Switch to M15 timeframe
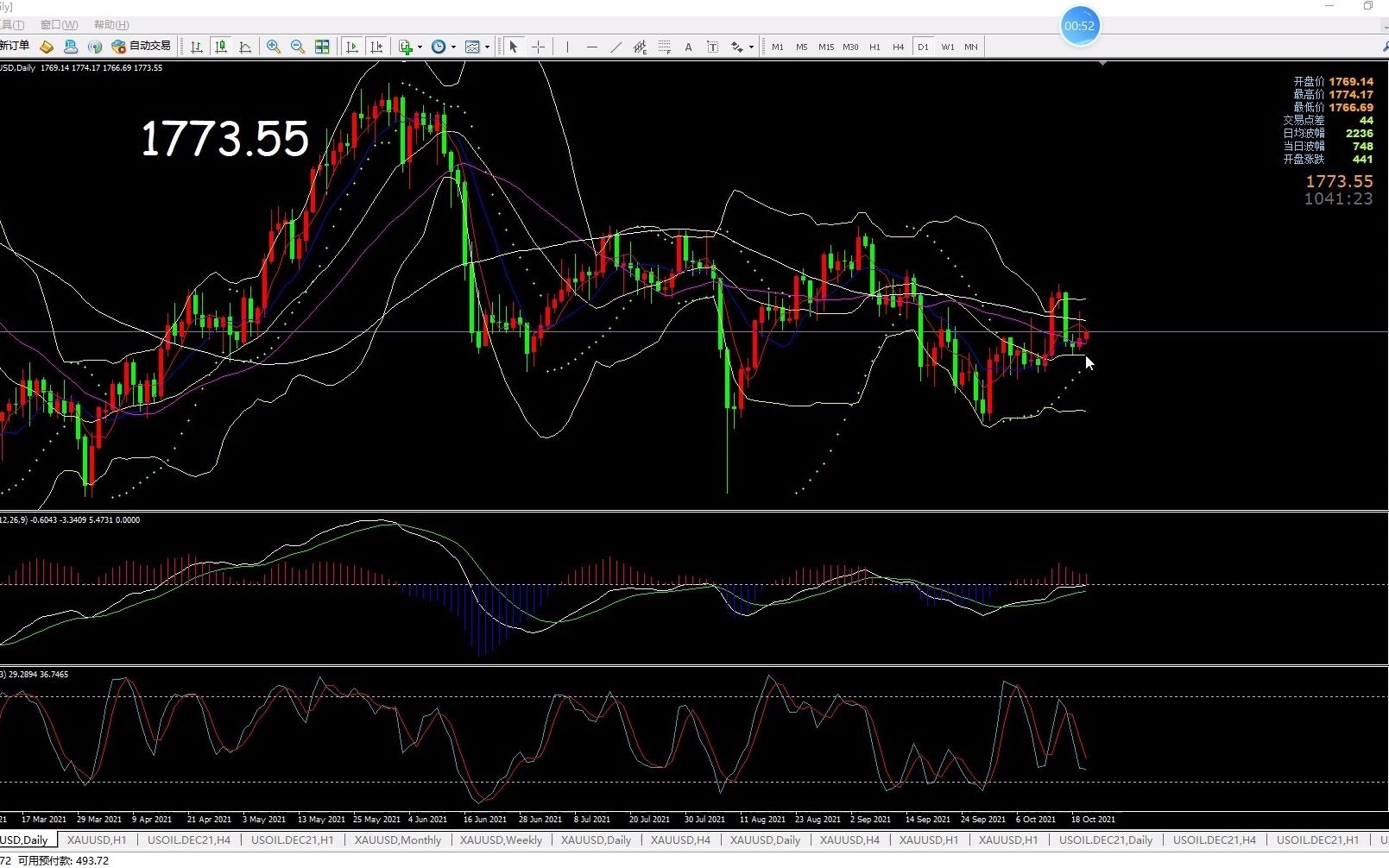 [826, 47]
